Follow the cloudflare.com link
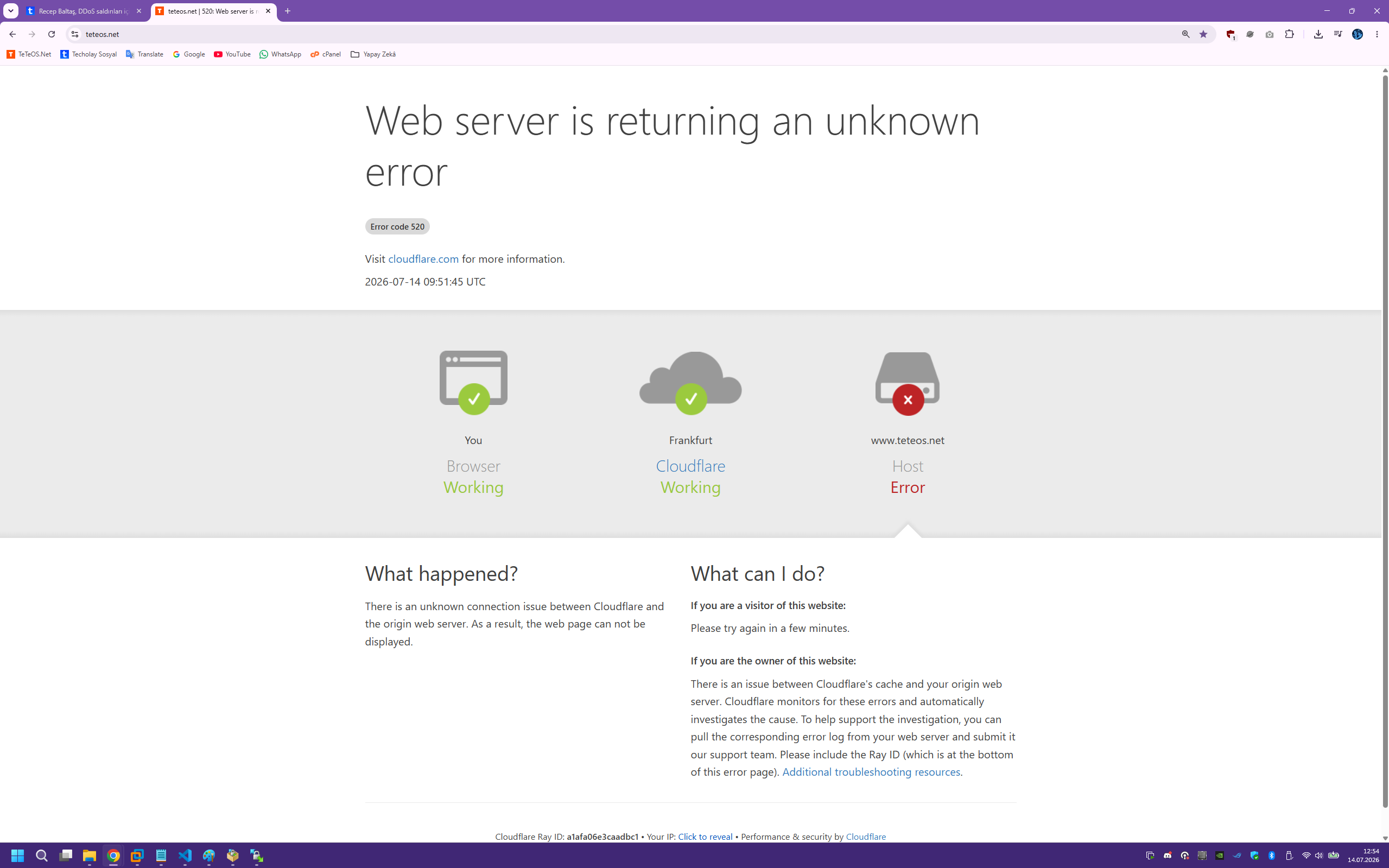Screen dimensions: 1389x868 (423, 259)
